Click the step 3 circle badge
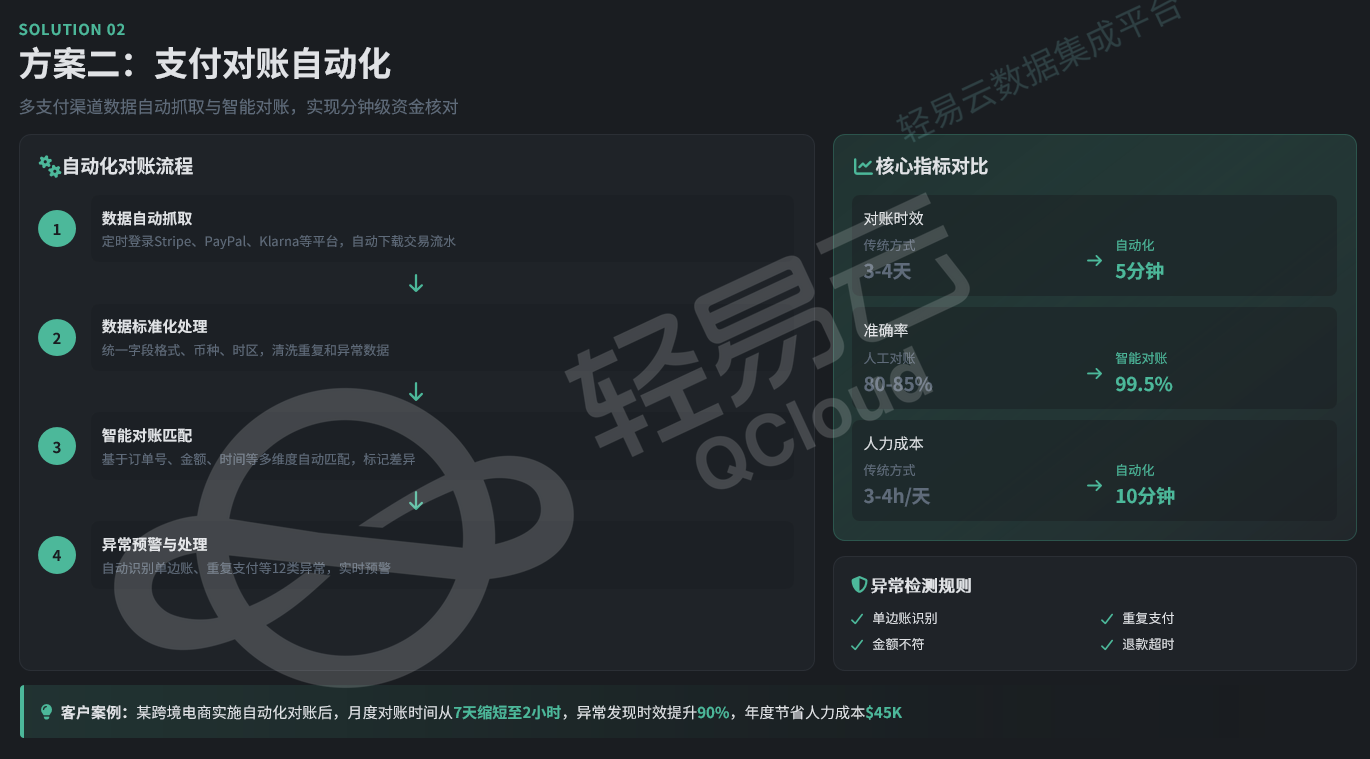Viewport: 1370px width, 759px height. pyautogui.click(x=57, y=447)
